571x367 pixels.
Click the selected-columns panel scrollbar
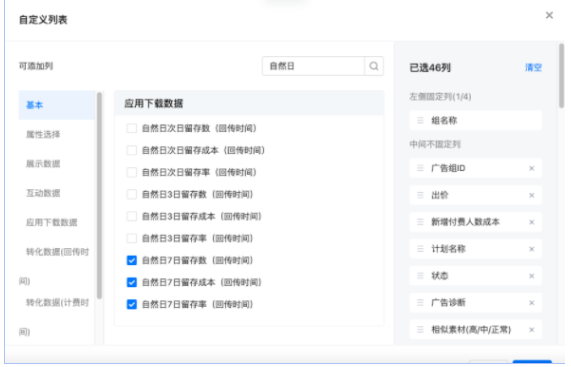tap(561, 76)
